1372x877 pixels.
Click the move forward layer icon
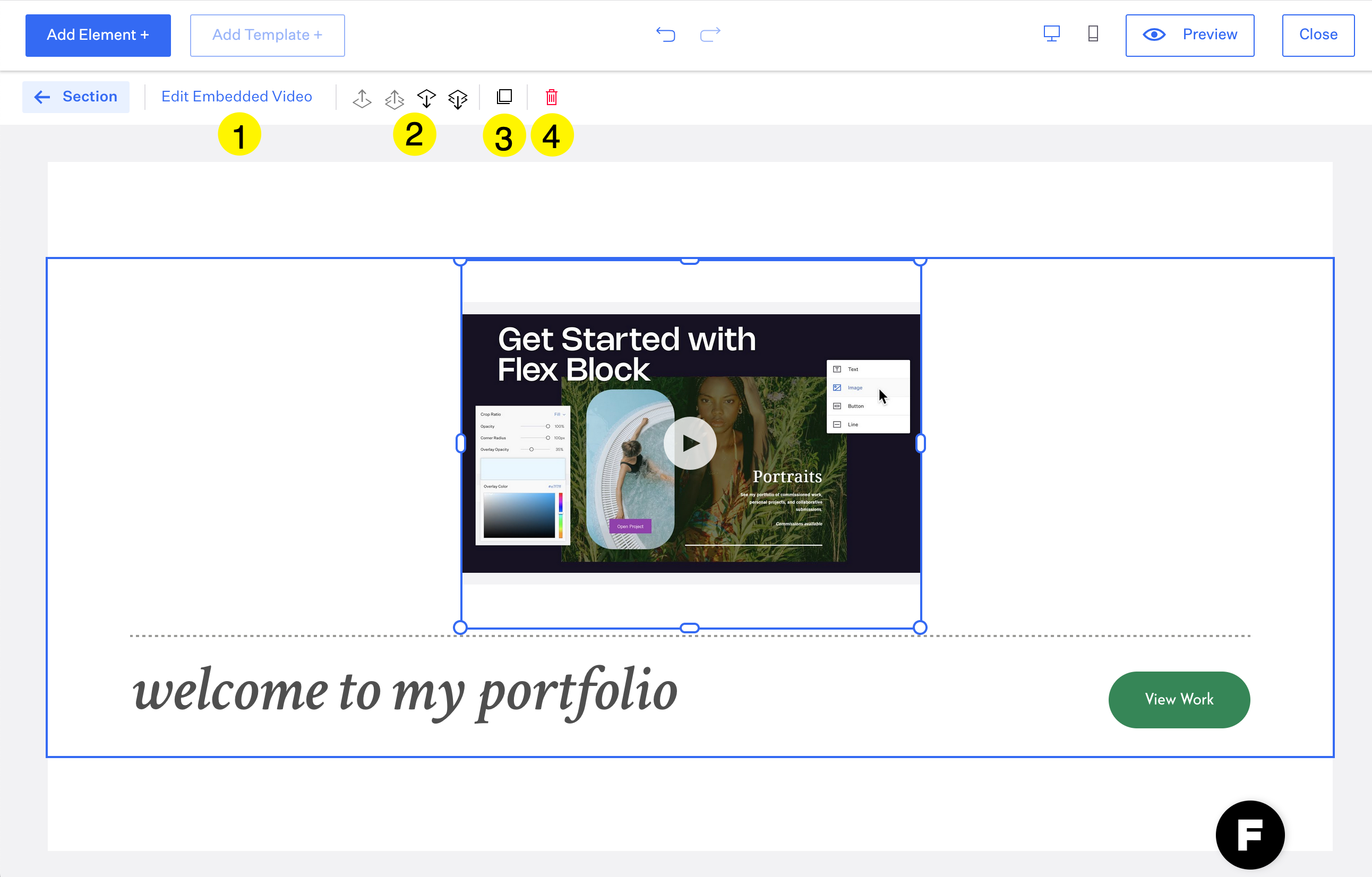pyautogui.click(x=362, y=98)
